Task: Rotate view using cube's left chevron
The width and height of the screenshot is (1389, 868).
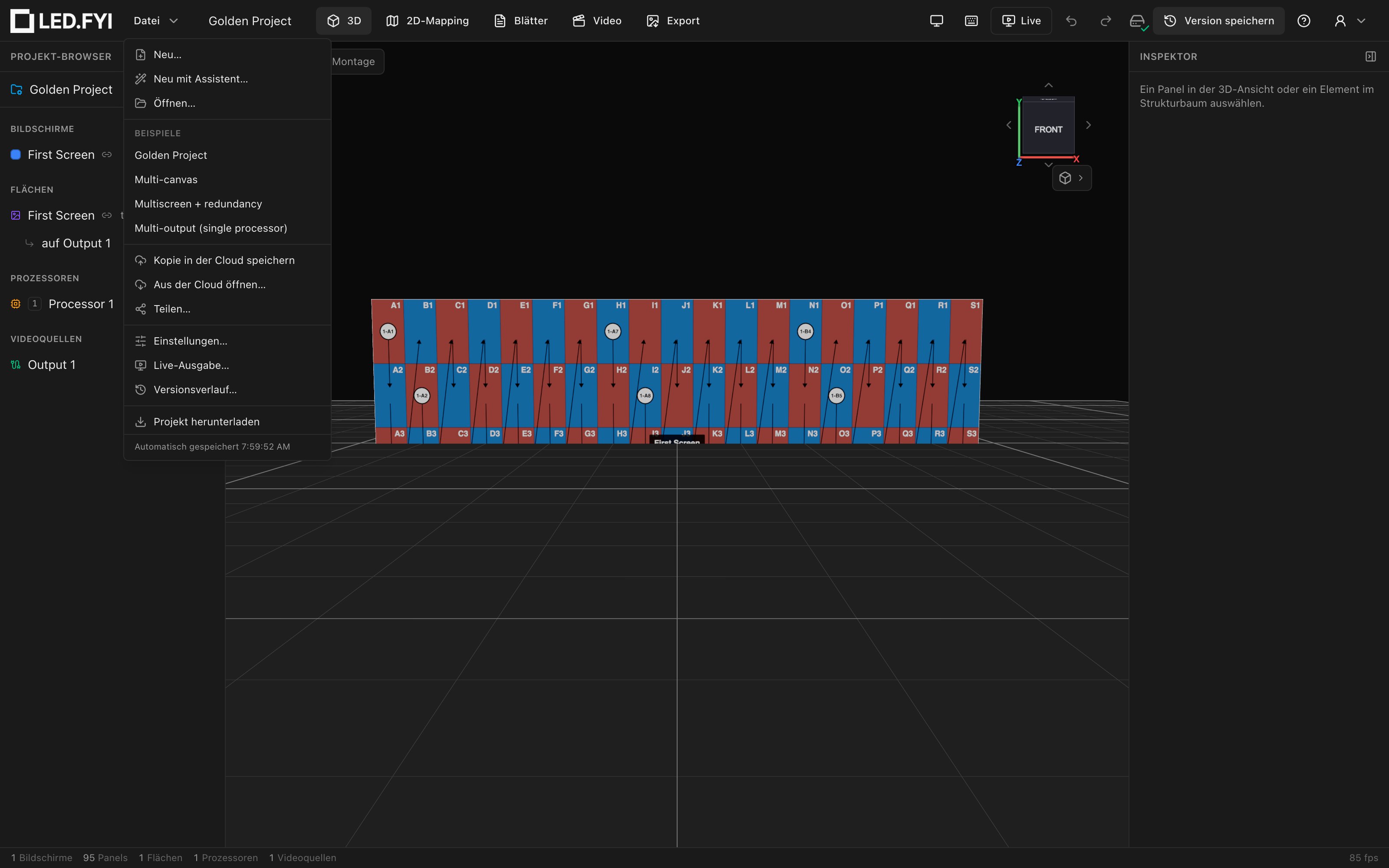Action: pyautogui.click(x=1008, y=125)
